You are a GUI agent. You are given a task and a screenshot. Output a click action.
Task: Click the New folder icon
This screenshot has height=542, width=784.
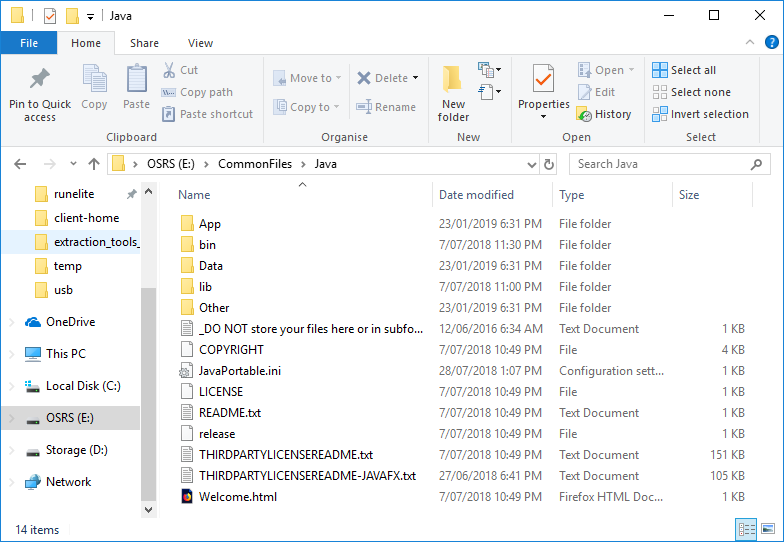click(x=453, y=80)
